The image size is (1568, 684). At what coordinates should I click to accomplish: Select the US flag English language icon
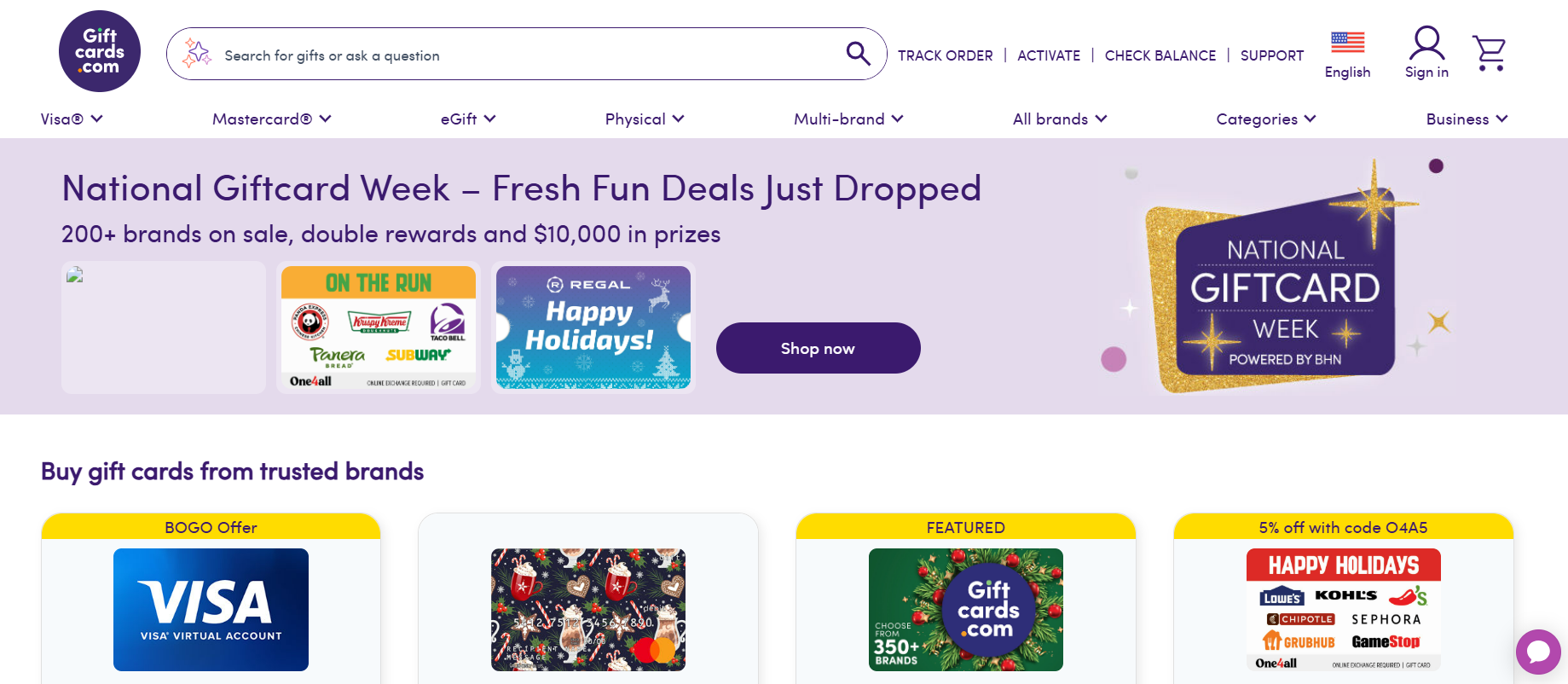tap(1347, 43)
